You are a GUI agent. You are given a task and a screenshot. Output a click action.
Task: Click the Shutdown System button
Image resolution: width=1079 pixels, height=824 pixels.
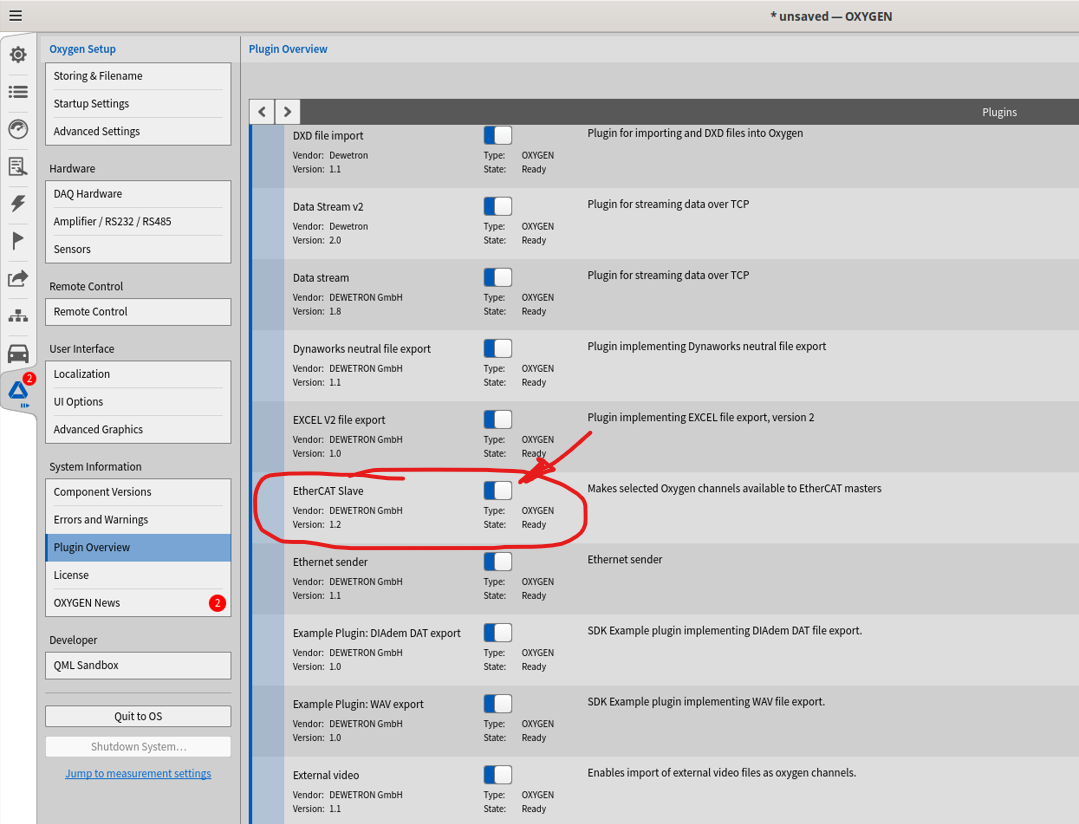point(138,746)
